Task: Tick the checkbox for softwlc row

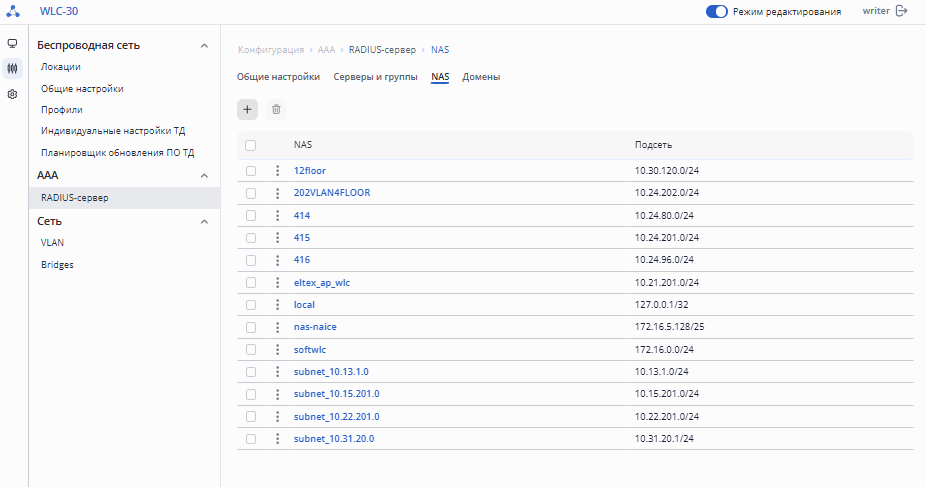Action: click(x=251, y=349)
